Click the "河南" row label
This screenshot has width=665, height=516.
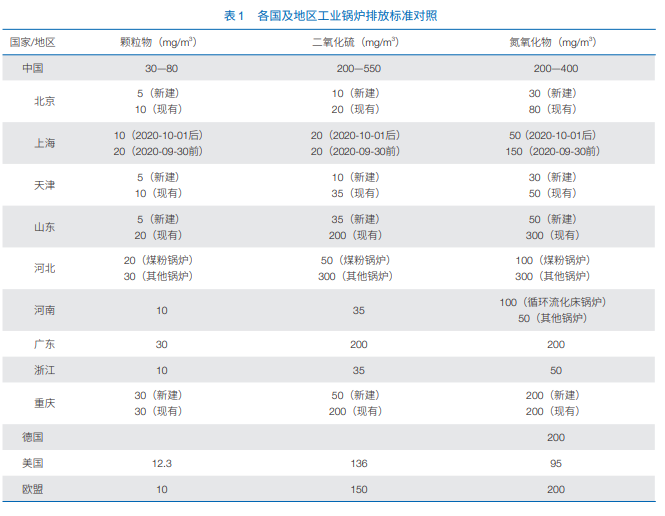pyautogui.click(x=44, y=310)
